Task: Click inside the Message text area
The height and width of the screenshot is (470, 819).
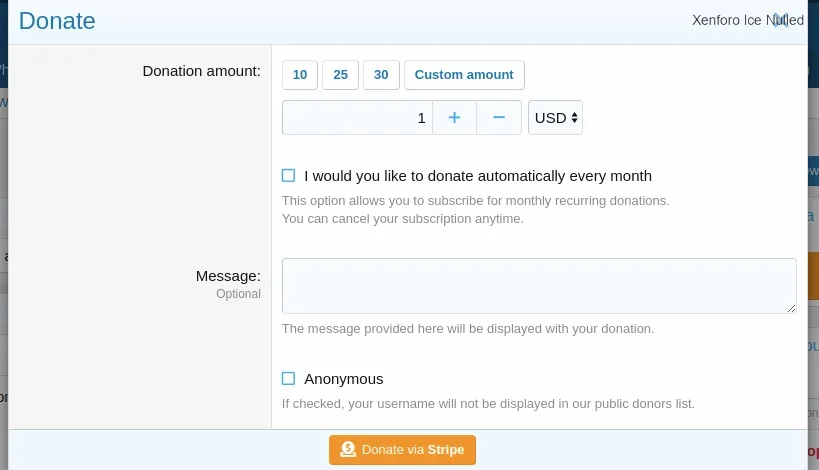Action: pyautogui.click(x=538, y=285)
